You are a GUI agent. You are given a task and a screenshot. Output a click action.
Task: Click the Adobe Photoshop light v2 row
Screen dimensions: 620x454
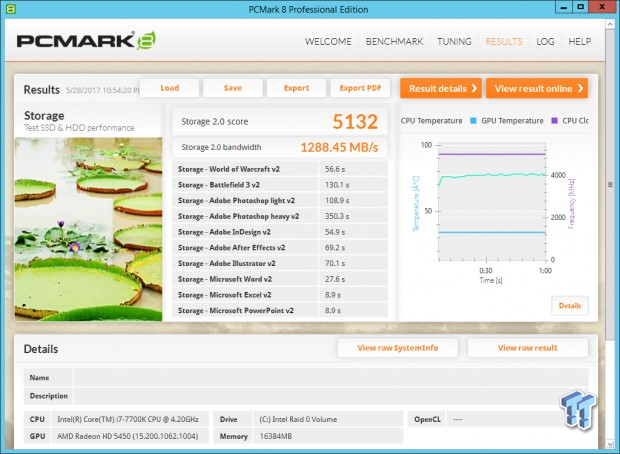pyautogui.click(x=280, y=201)
